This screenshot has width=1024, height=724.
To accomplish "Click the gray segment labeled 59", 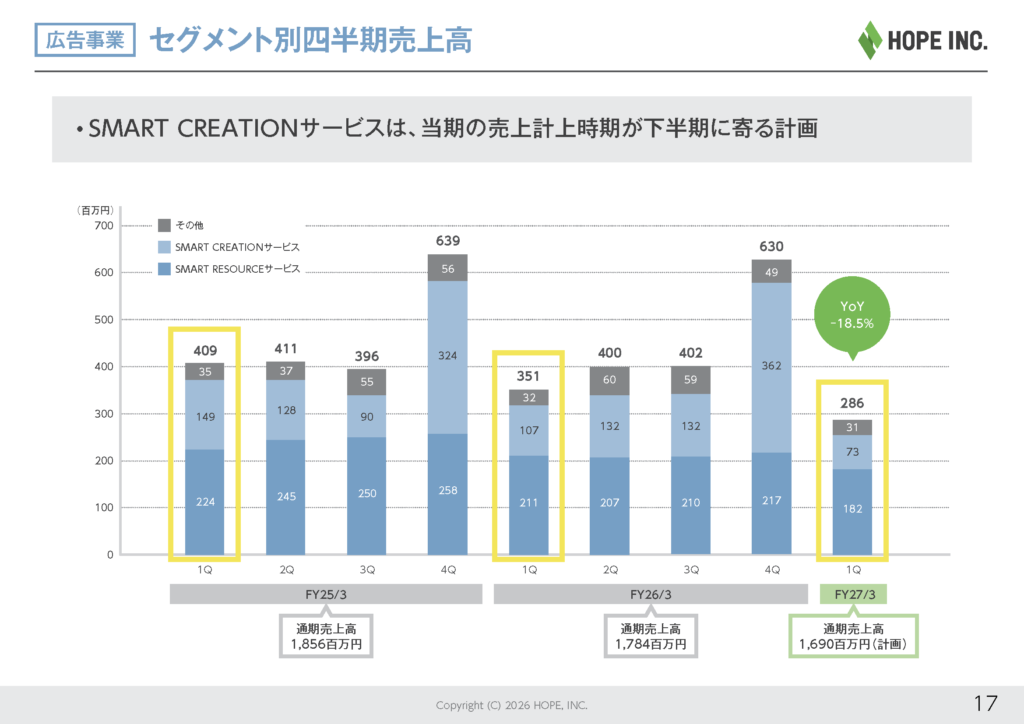I will tap(690, 380).
